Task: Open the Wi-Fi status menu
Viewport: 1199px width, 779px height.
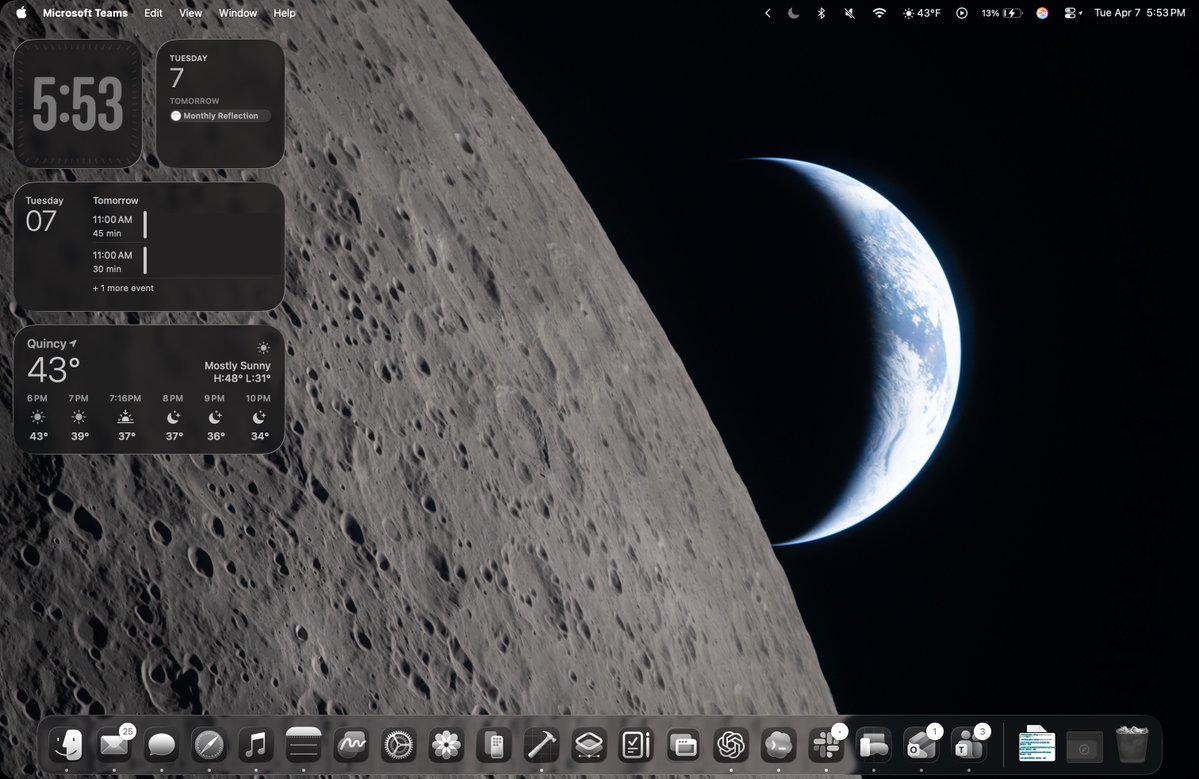Action: 879,13
